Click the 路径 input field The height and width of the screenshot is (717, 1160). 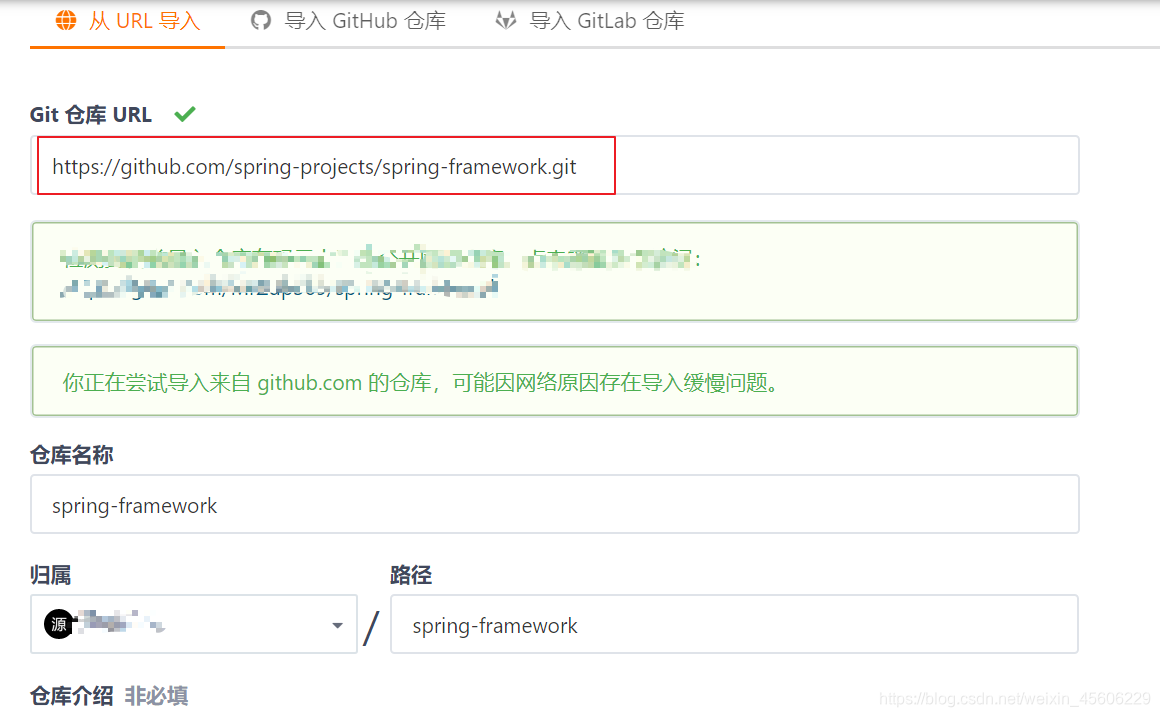pyautogui.click(x=734, y=625)
